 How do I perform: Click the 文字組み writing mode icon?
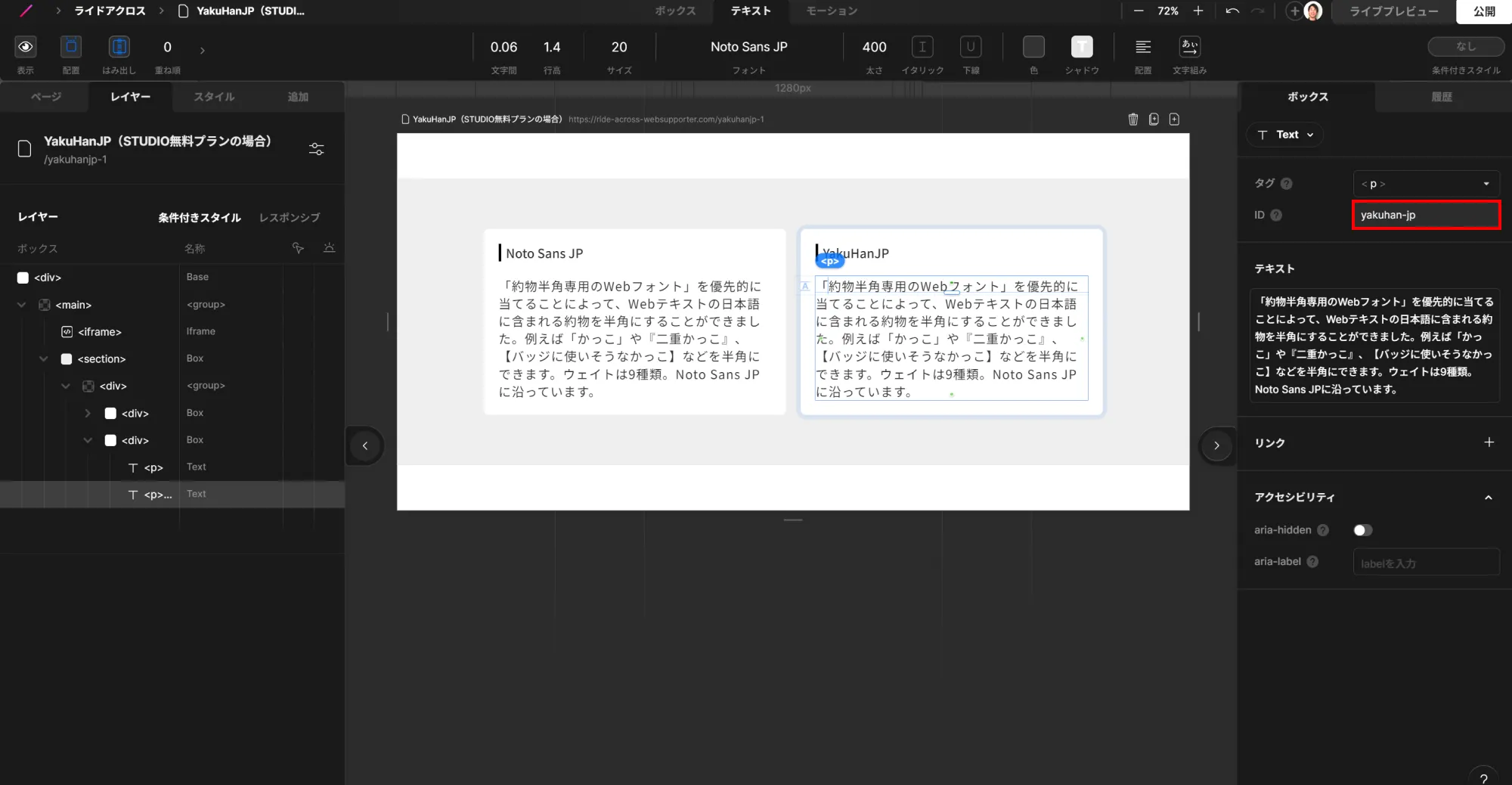[1190, 47]
